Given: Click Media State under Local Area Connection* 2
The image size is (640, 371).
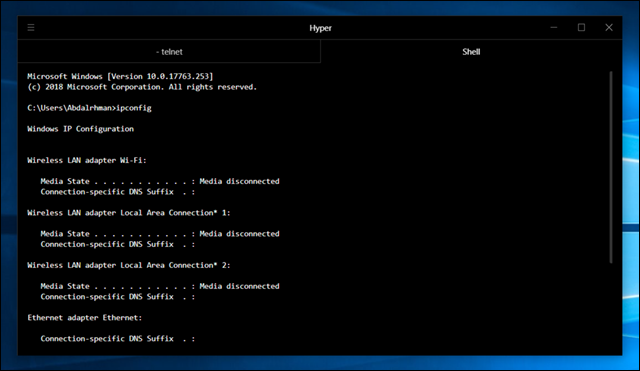Looking at the screenshot, I should tap(160, 286).
